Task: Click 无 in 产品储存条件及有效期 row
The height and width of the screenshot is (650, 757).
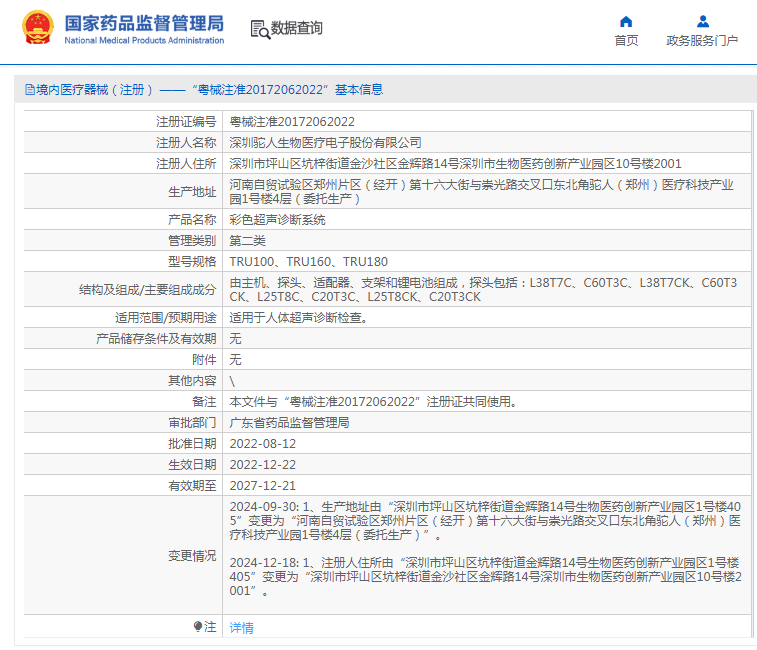Action: pos(235,339)
